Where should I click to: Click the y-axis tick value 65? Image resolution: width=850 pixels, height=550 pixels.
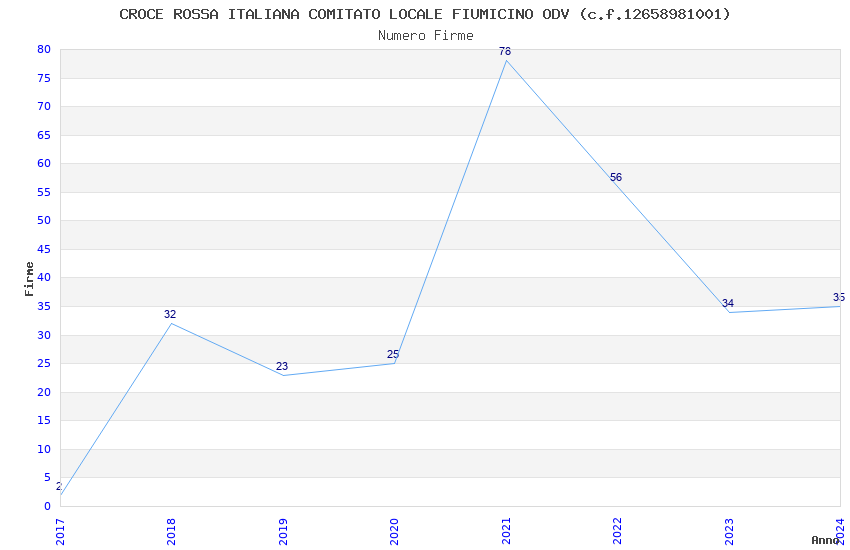coord(44,135)
